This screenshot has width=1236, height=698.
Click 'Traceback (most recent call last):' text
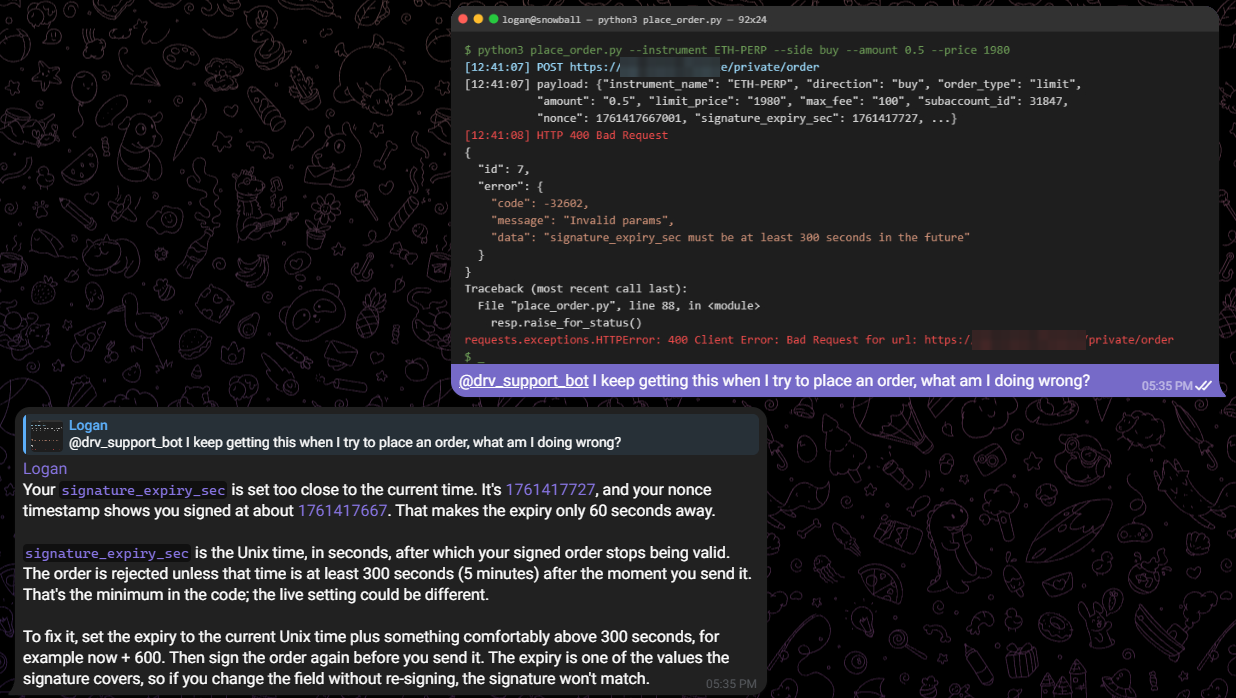pos(575,289)
